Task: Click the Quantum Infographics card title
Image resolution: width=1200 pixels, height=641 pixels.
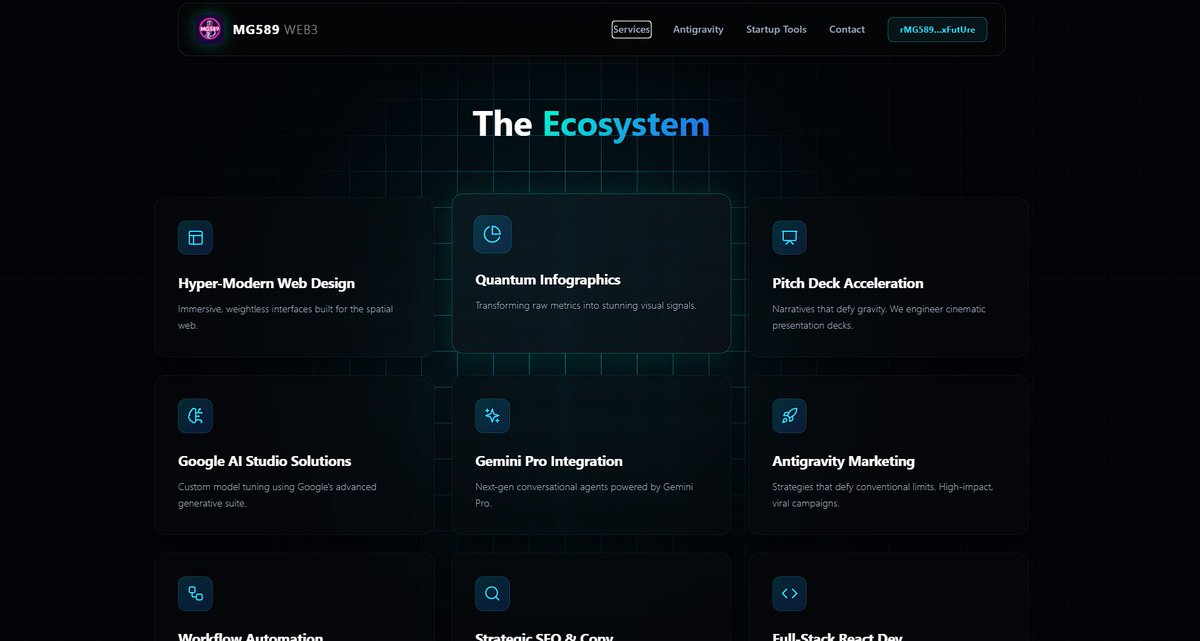Action: pos(548,280)
